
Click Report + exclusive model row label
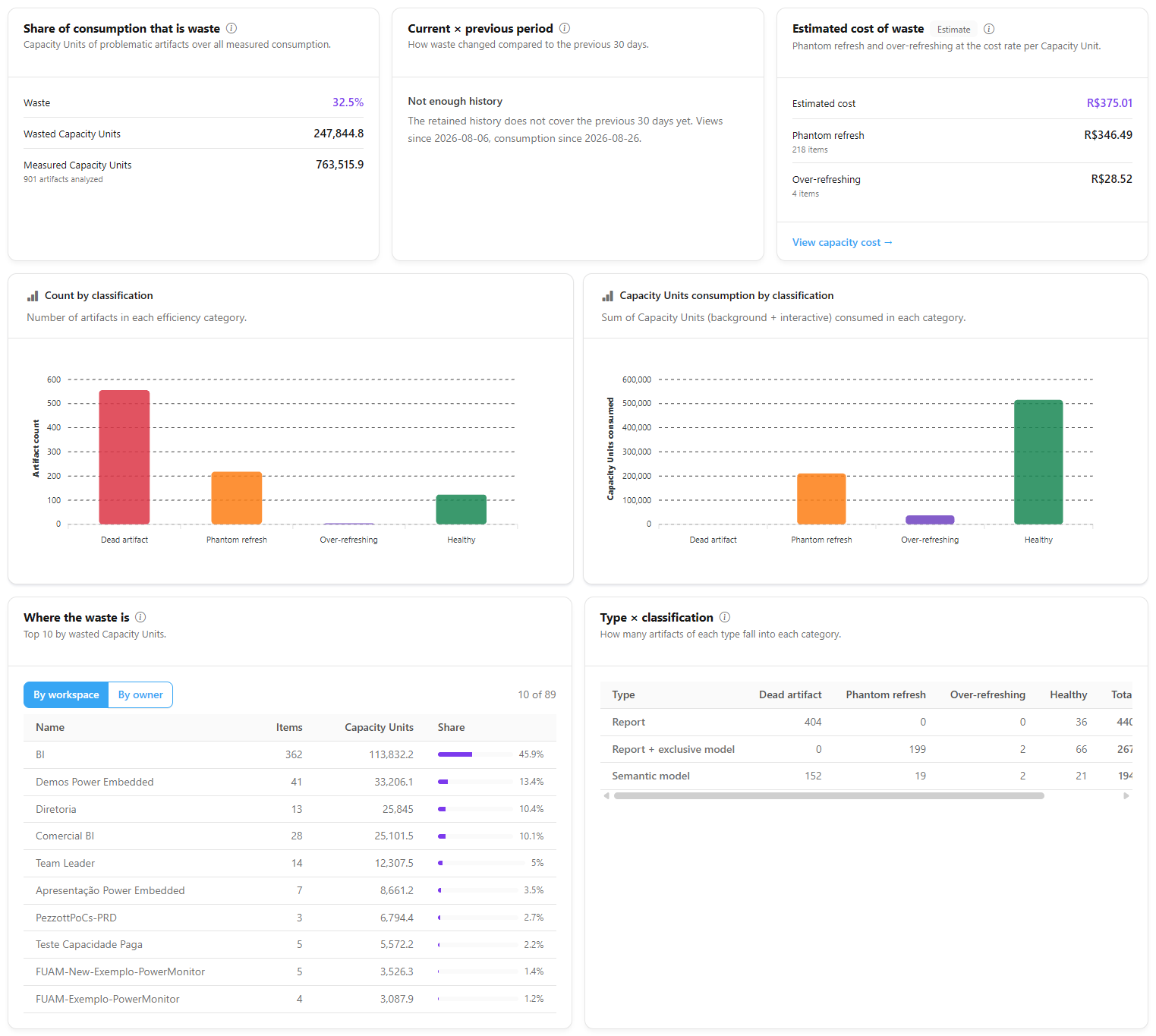[673, 749]
